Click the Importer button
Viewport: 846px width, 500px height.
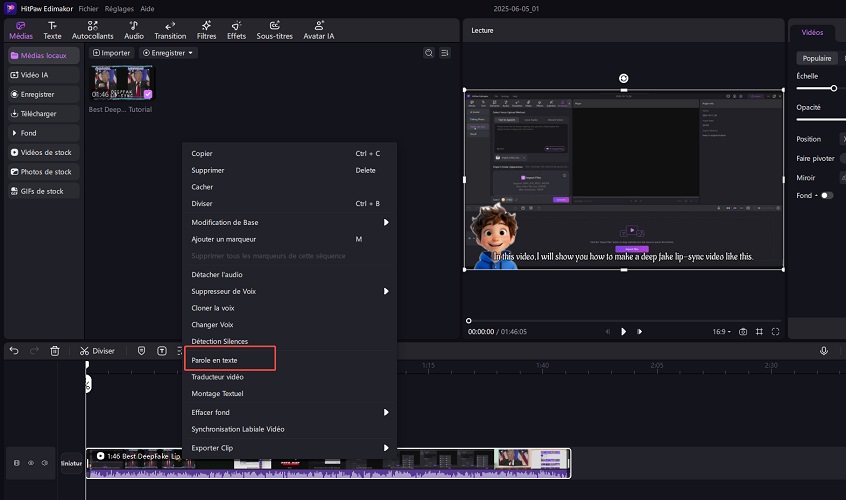[112, 53]
